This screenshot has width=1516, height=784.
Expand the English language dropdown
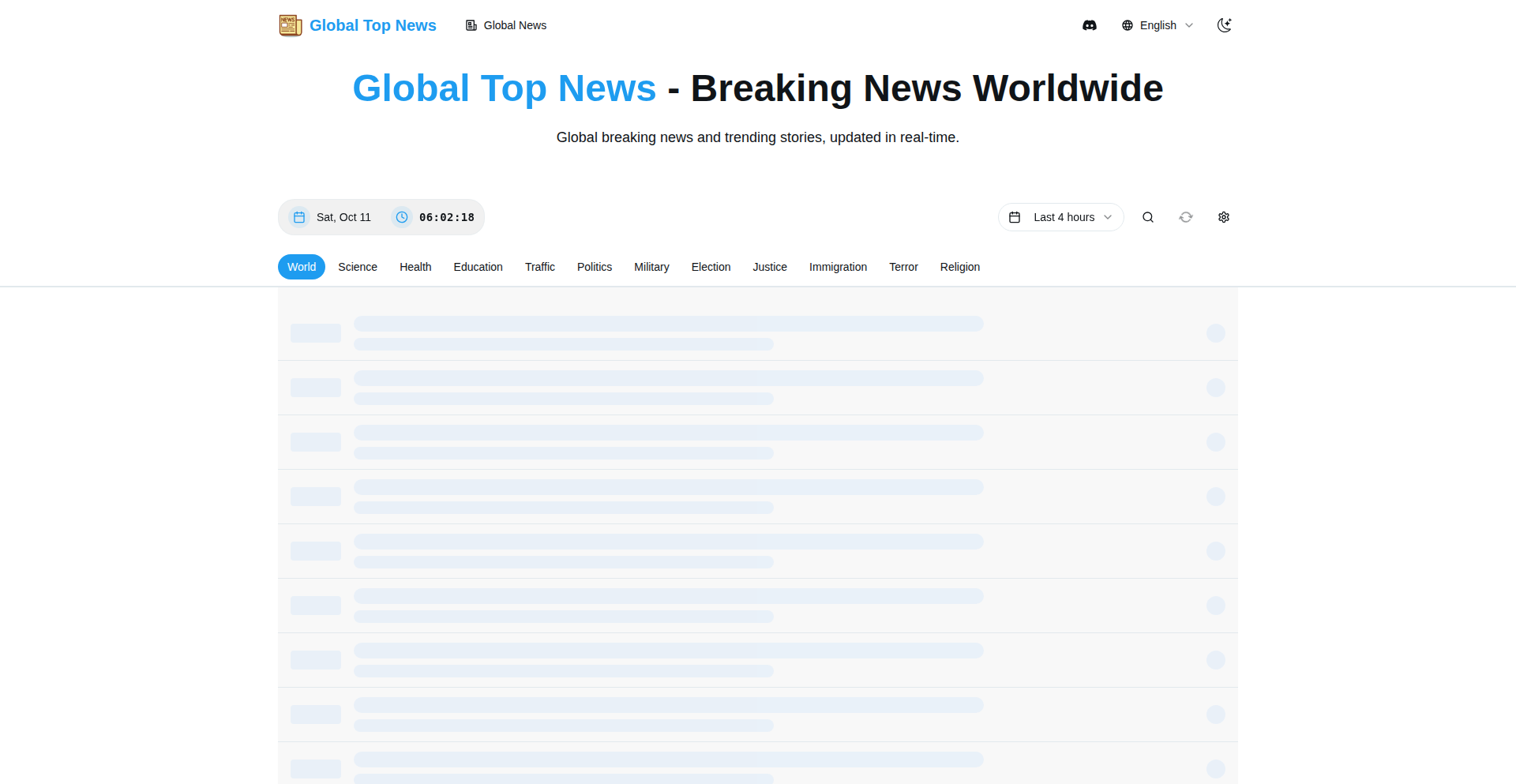pyautogui.click(x=1158, y=25)
